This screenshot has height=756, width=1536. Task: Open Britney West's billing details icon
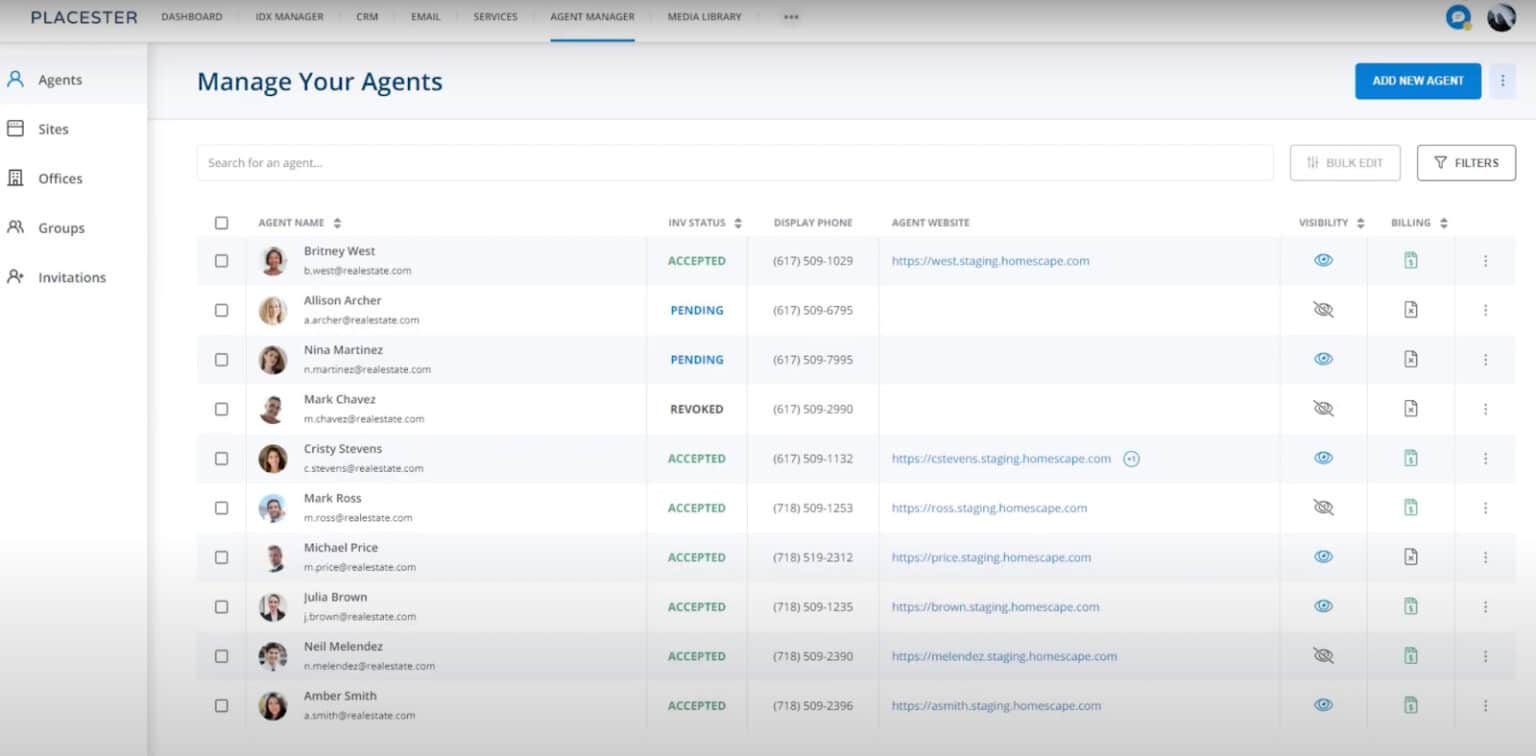tap(1410, 259)
